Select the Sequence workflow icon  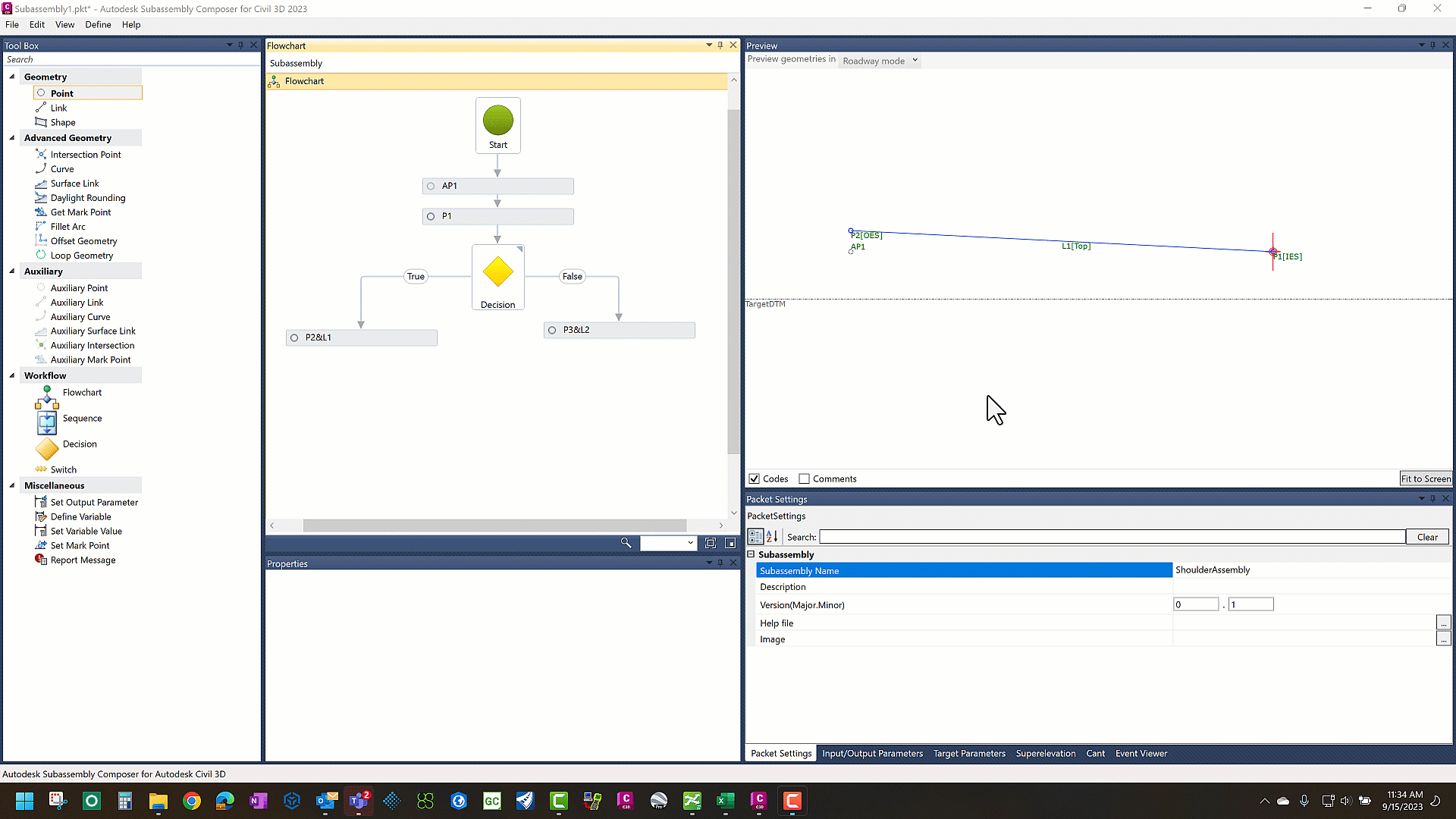point(47,422)
